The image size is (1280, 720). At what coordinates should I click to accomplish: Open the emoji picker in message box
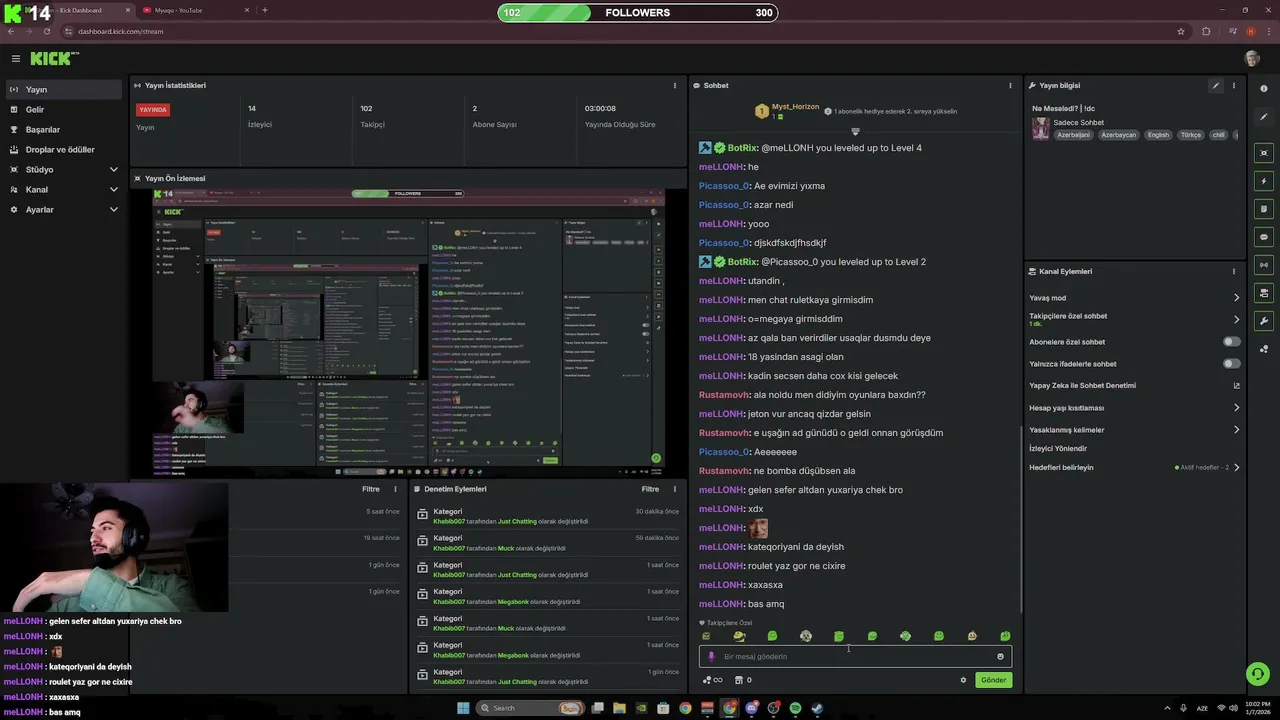1000,657
